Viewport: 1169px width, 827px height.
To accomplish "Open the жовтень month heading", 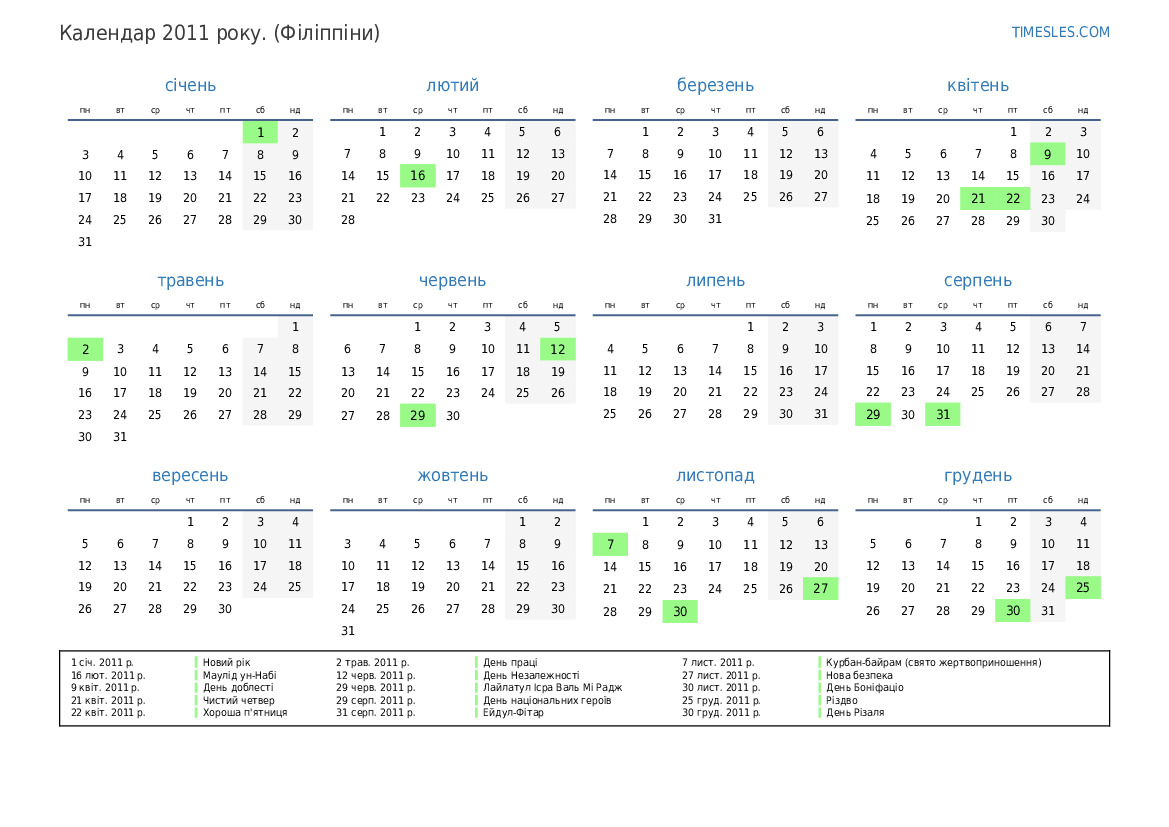I will [x=452, y=476].
